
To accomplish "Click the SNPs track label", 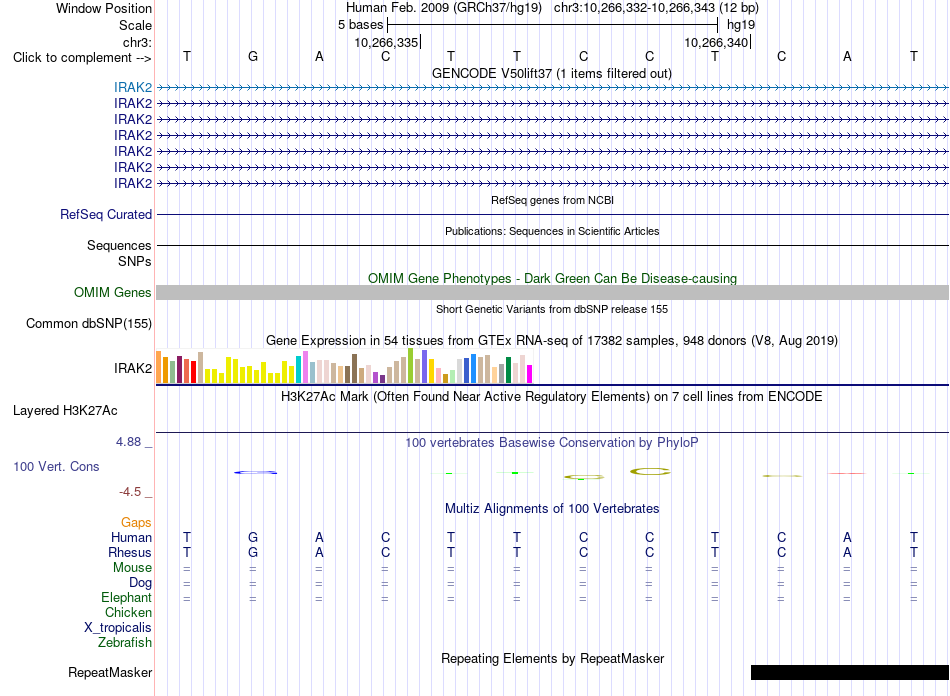I will (x=135, y=261).
